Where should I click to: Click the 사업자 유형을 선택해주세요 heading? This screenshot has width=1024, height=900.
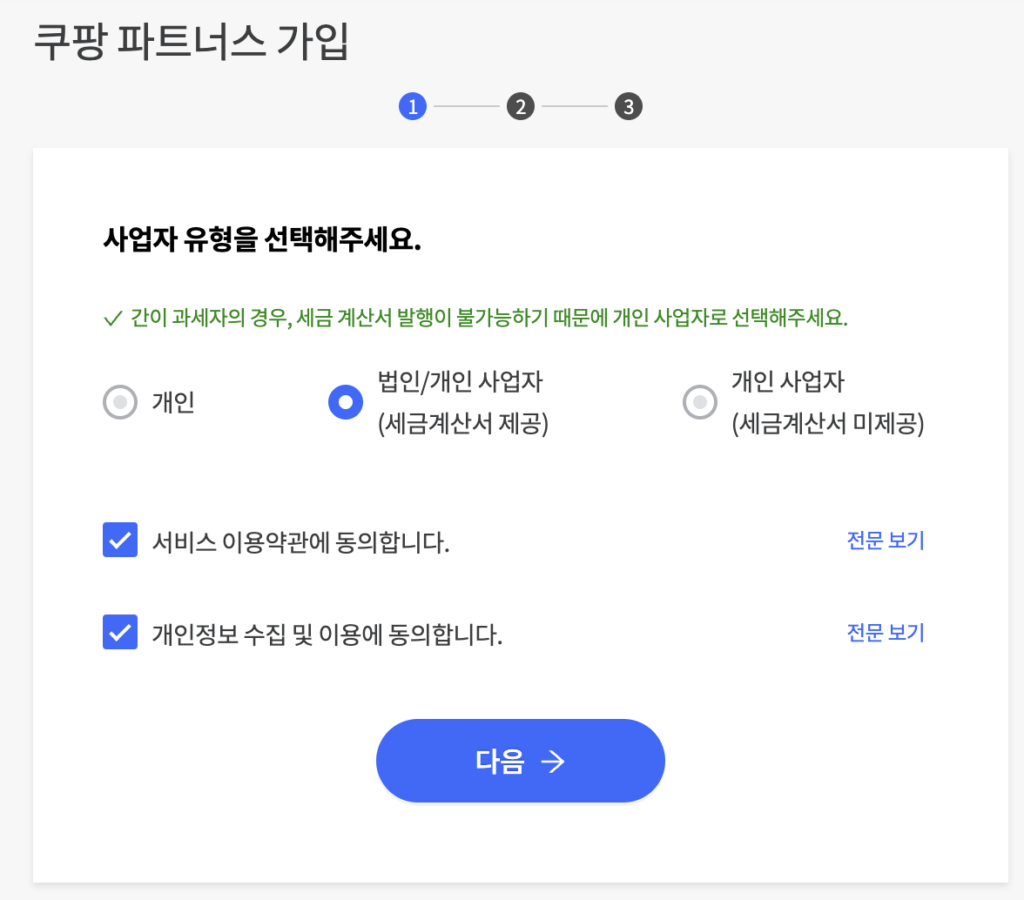tap(262, 241)
